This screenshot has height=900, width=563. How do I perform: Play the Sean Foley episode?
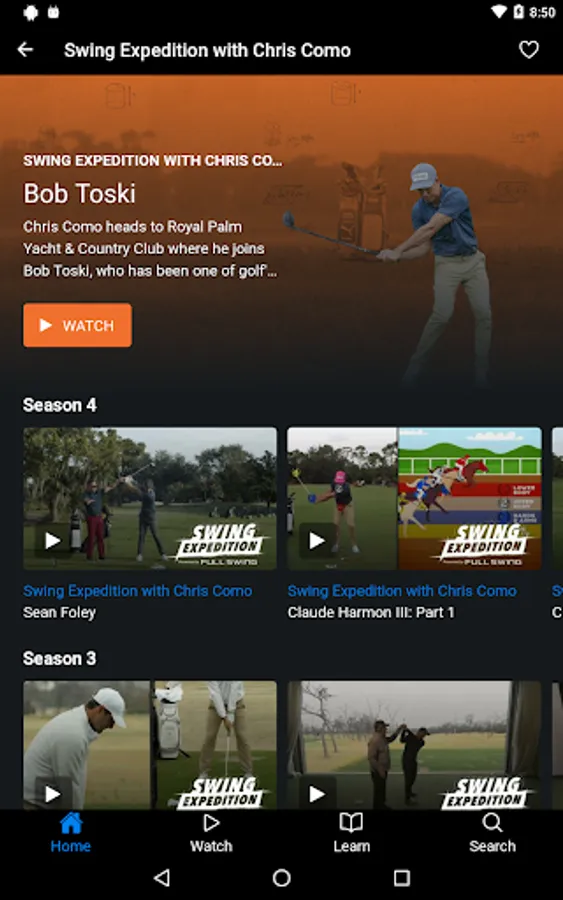(x=53, y=540)
